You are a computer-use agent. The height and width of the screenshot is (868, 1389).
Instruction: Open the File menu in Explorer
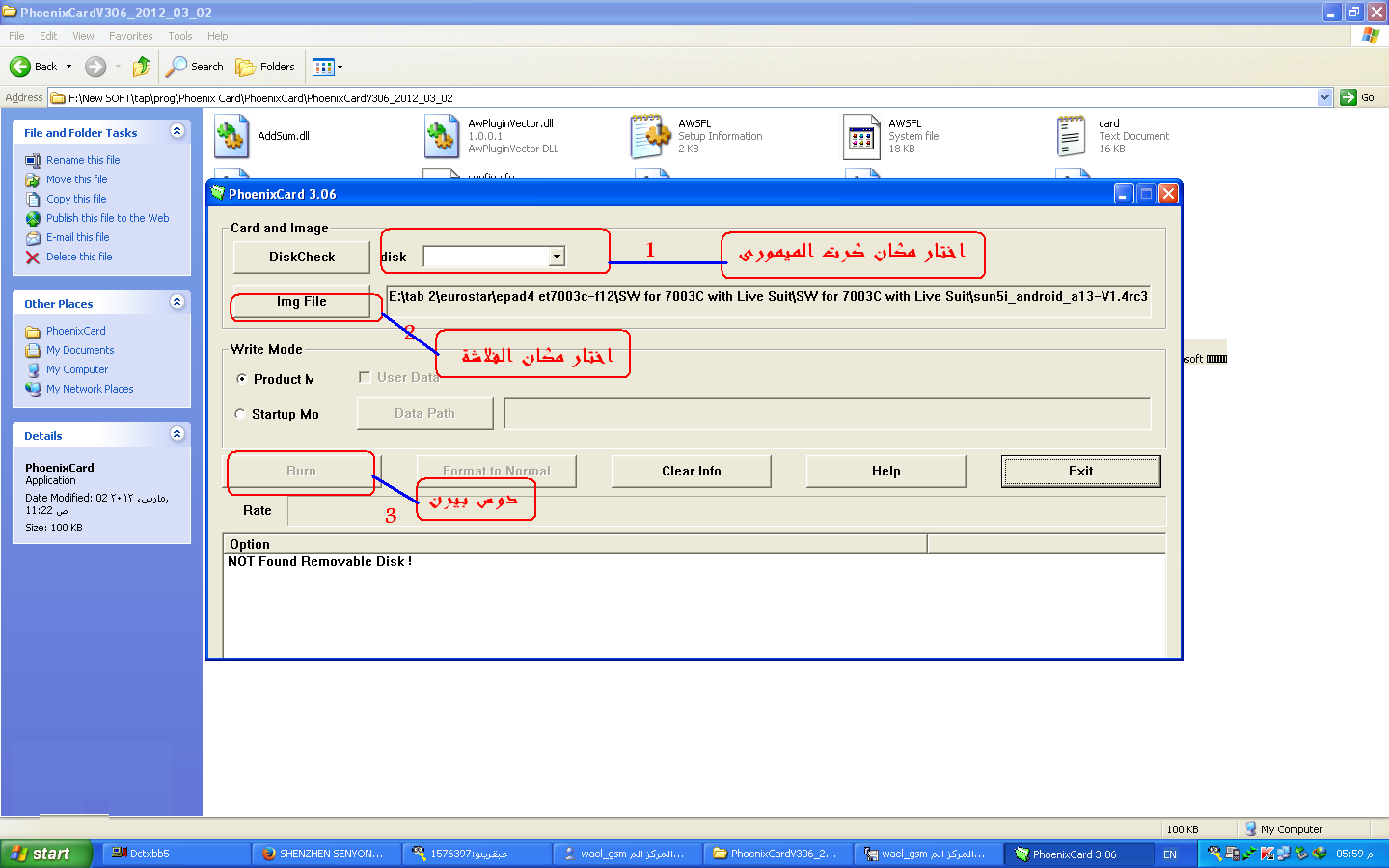tap(16, 36)
